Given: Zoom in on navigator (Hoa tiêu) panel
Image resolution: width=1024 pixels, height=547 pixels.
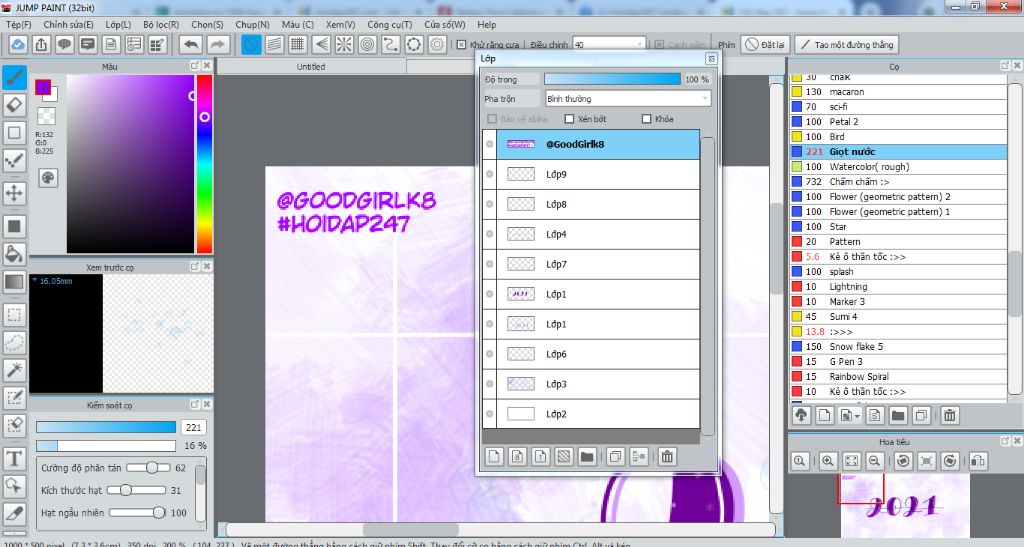Looking at the screenshot, I should click(x=827, y=461).
